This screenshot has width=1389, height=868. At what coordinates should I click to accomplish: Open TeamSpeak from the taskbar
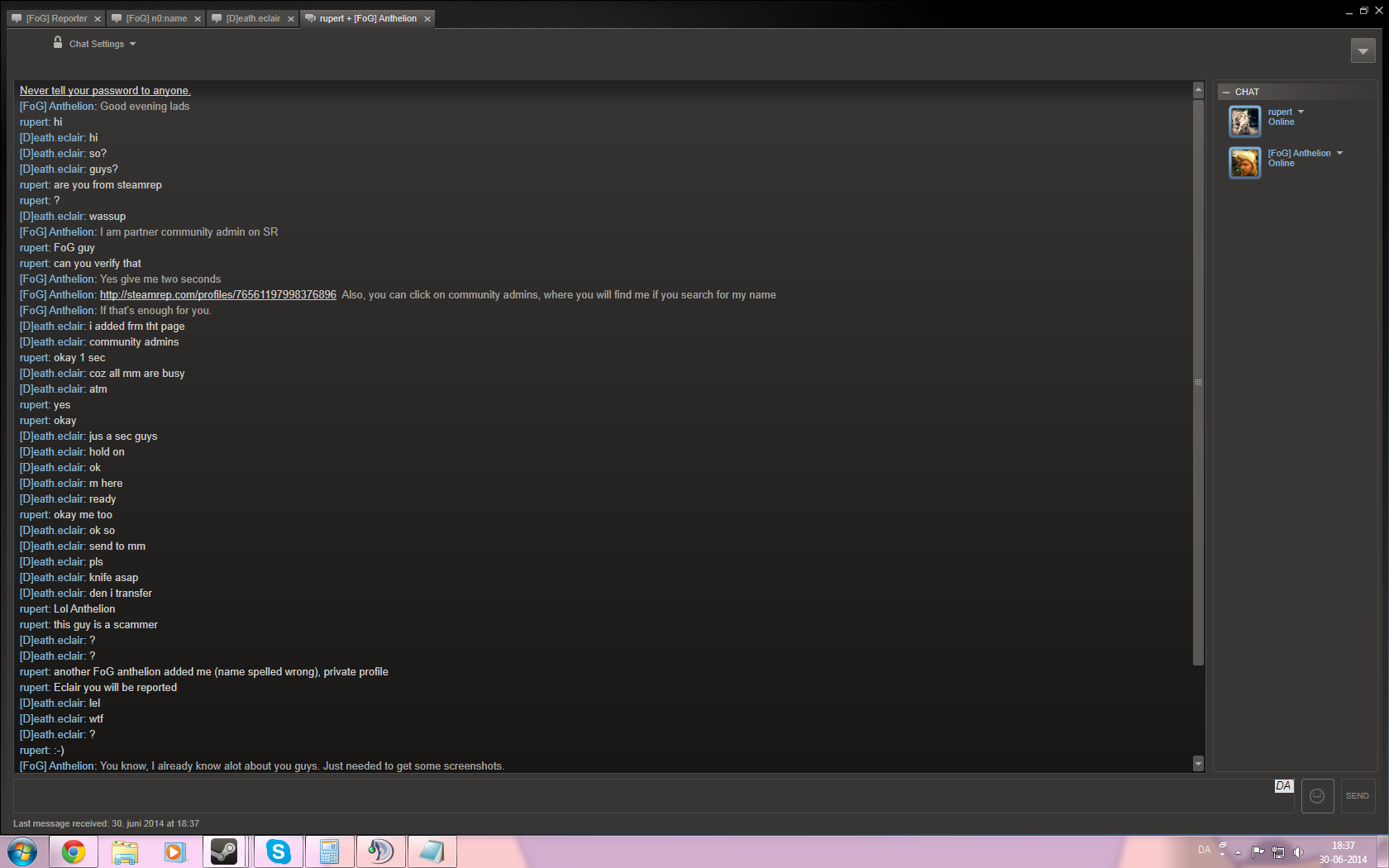coord(380,851)
